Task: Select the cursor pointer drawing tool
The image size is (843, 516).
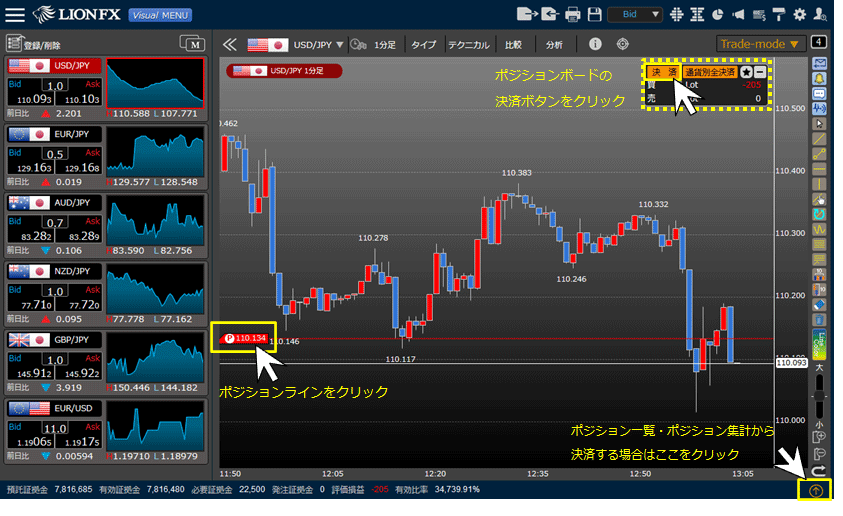Action: point(819,124)
